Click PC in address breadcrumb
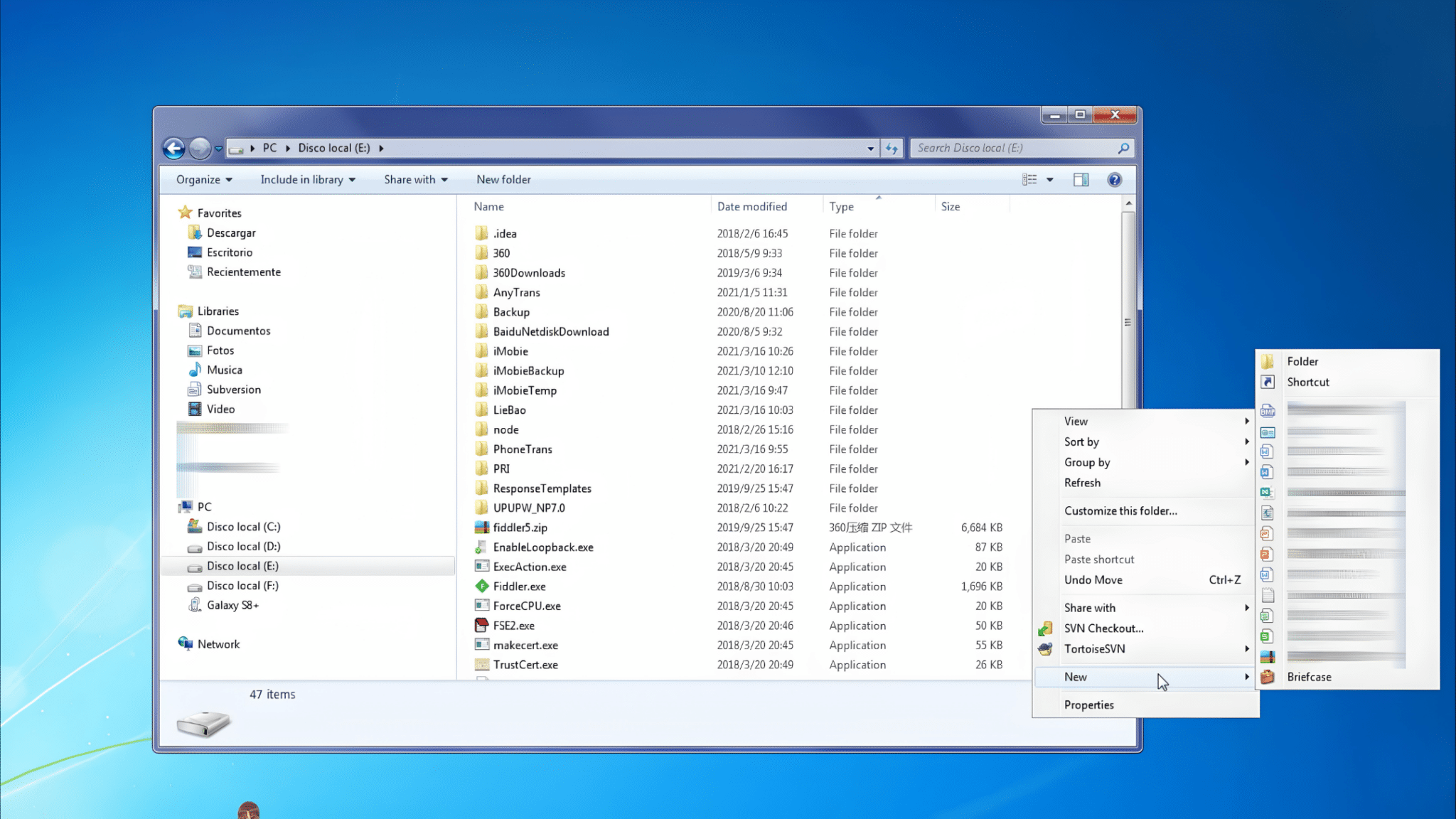 [269, 148]
